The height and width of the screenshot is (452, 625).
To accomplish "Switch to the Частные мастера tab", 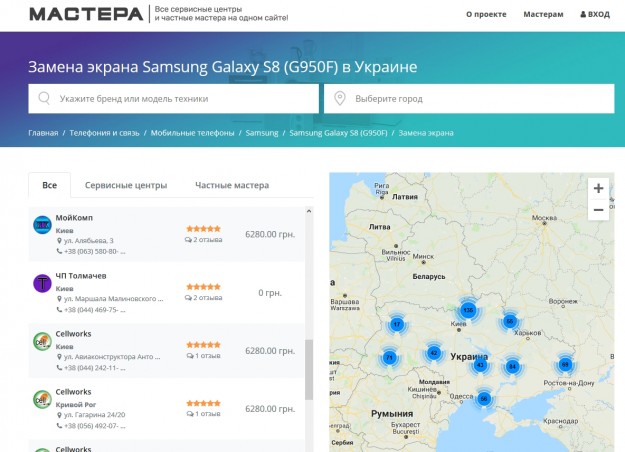I will [232, 185].
